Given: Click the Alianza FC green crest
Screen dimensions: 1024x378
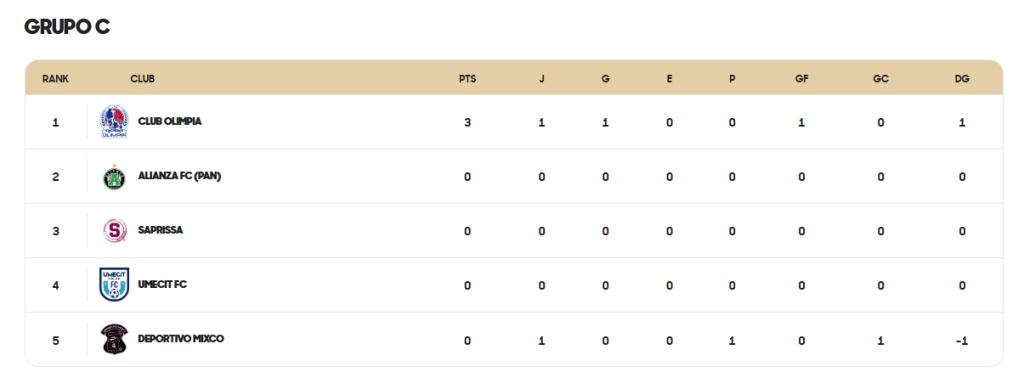Looking at the screenshot, I should [x=114, y=177].
